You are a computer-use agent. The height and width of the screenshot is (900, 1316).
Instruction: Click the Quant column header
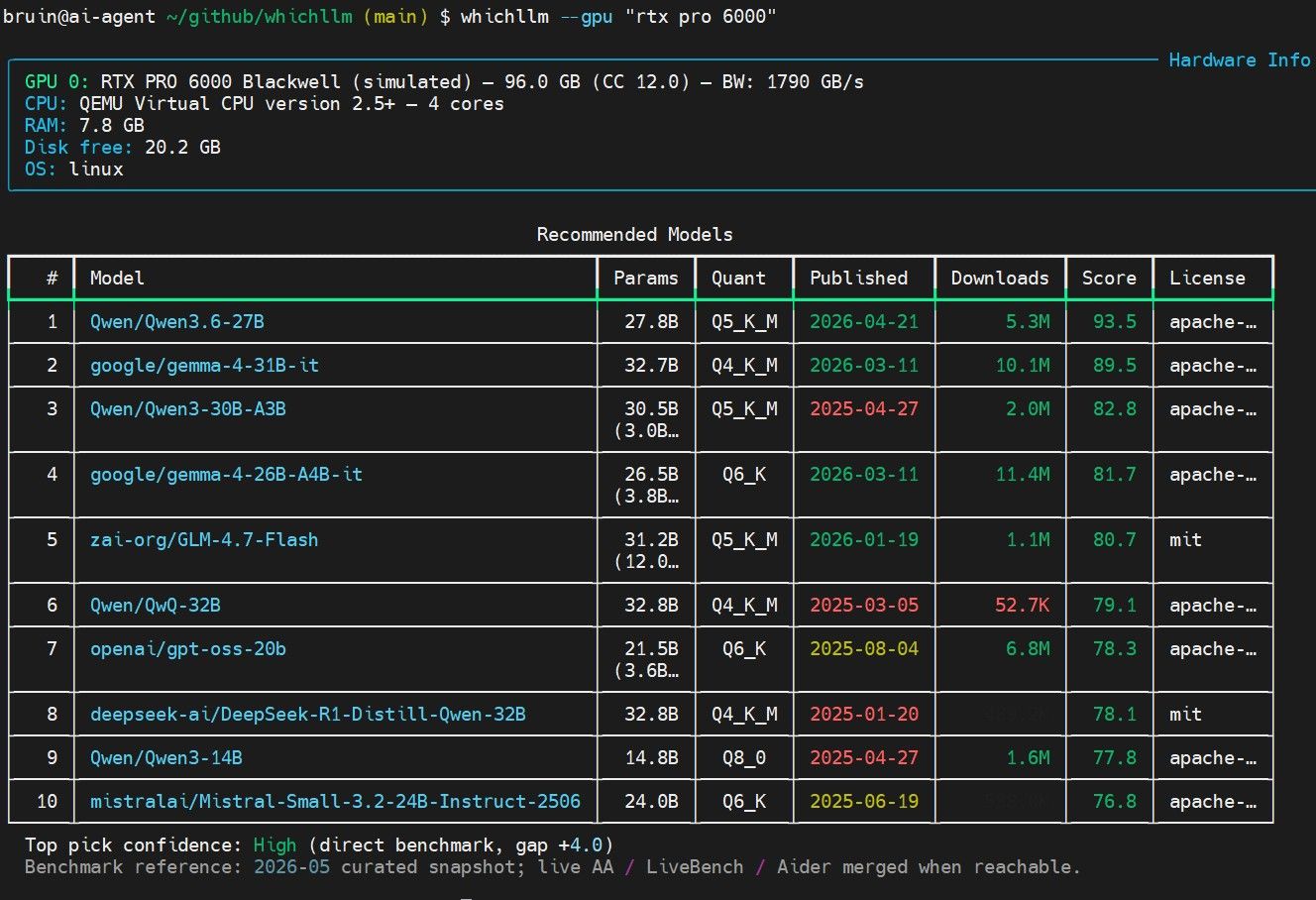[x=738, y=279]
